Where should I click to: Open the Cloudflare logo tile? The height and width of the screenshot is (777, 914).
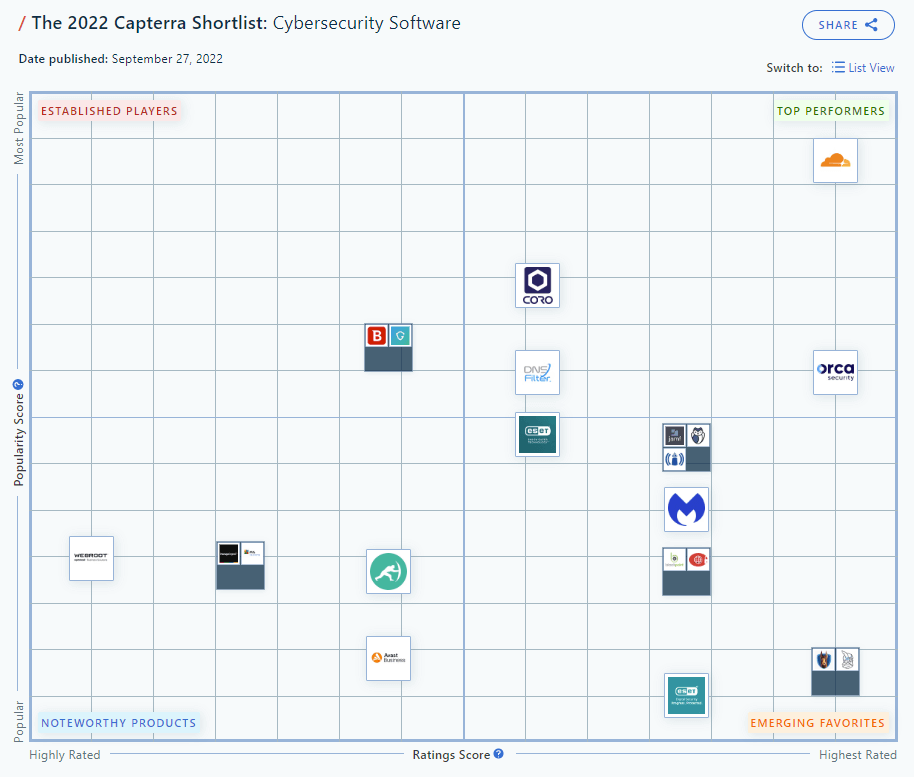pyautogui.click(x=835, y=160)
